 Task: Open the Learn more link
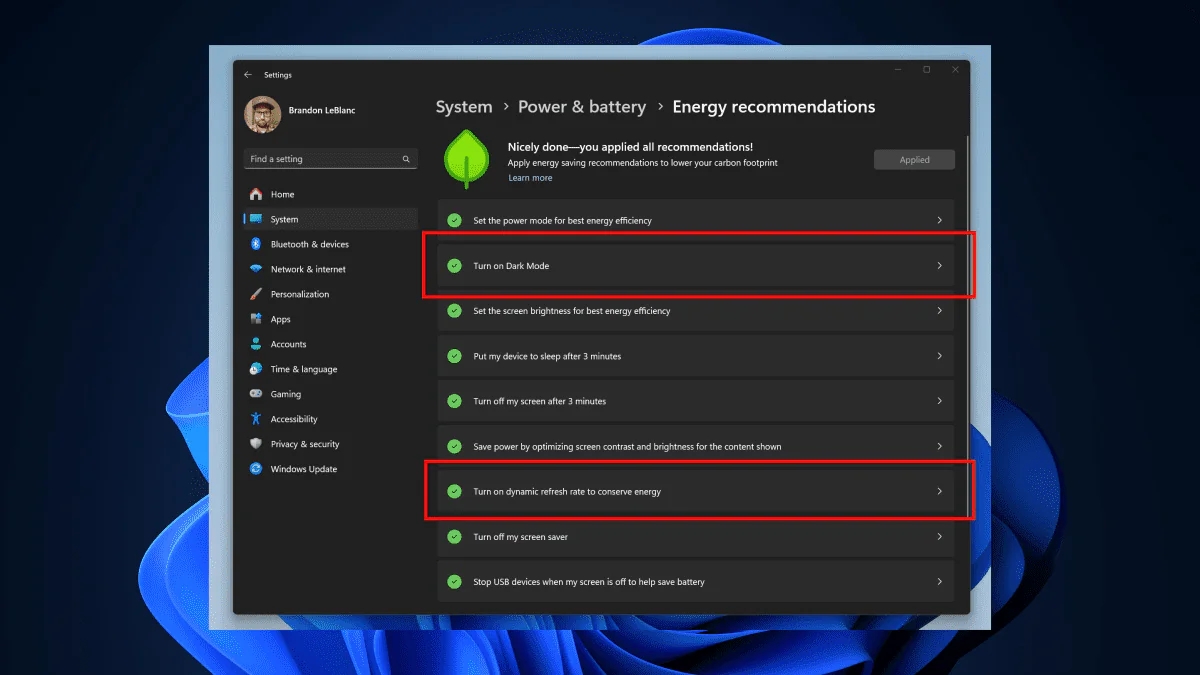click(530, 178)
